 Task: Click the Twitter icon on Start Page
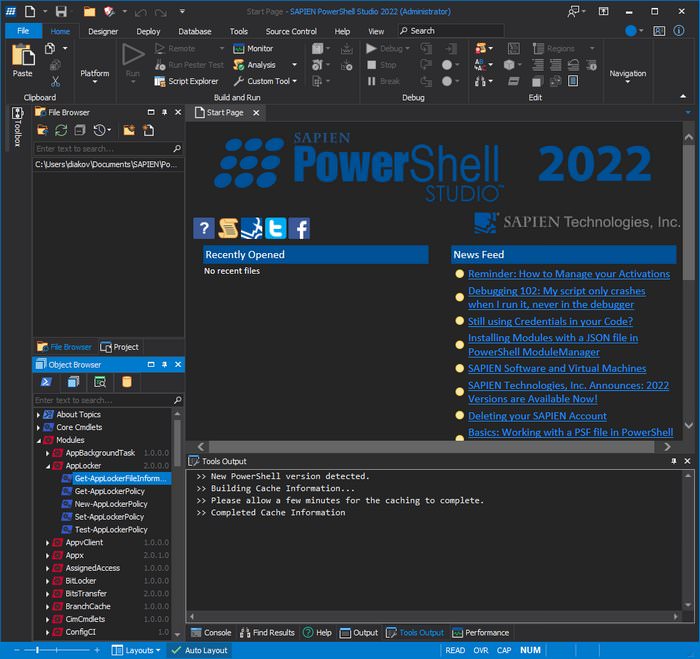tap(276, 228)
